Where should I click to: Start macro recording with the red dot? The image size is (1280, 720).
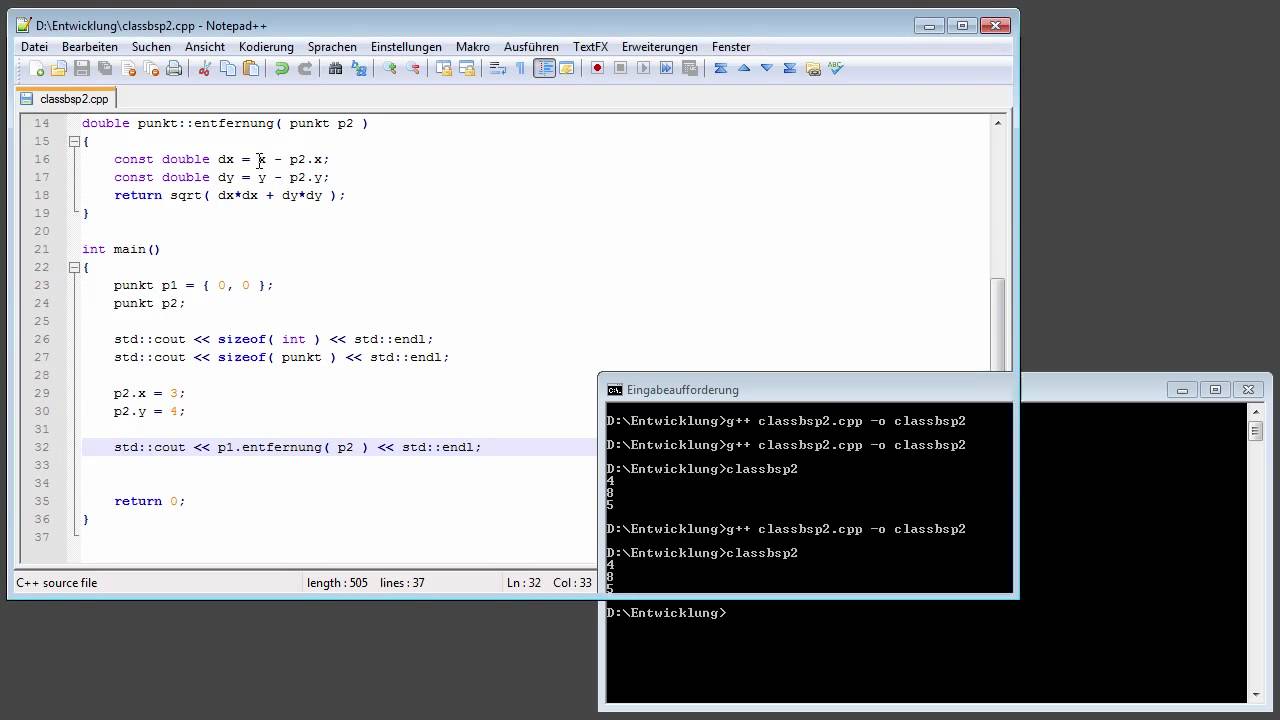(597, 68)
